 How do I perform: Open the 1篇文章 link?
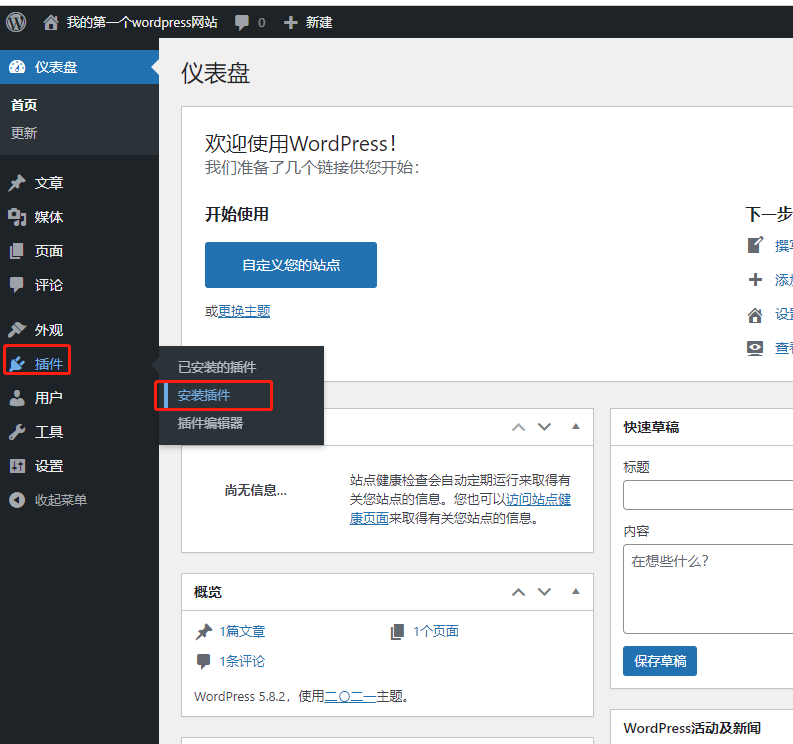point(242,632)
